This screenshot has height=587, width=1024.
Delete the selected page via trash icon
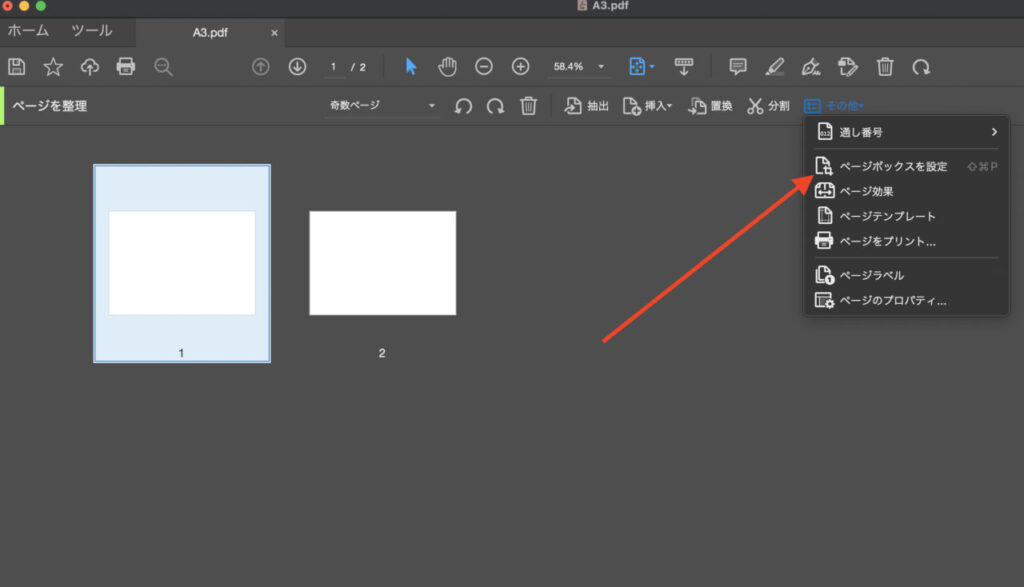pos(529,105)
